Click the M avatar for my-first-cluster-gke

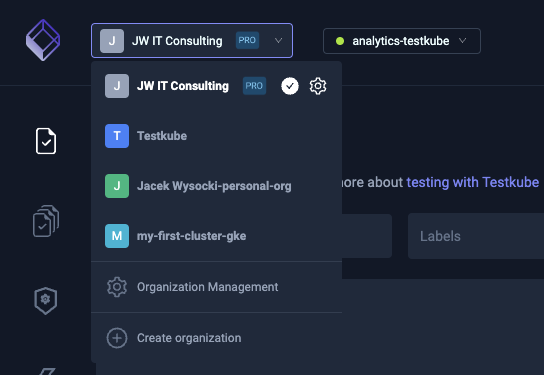(x=117, y=236)
